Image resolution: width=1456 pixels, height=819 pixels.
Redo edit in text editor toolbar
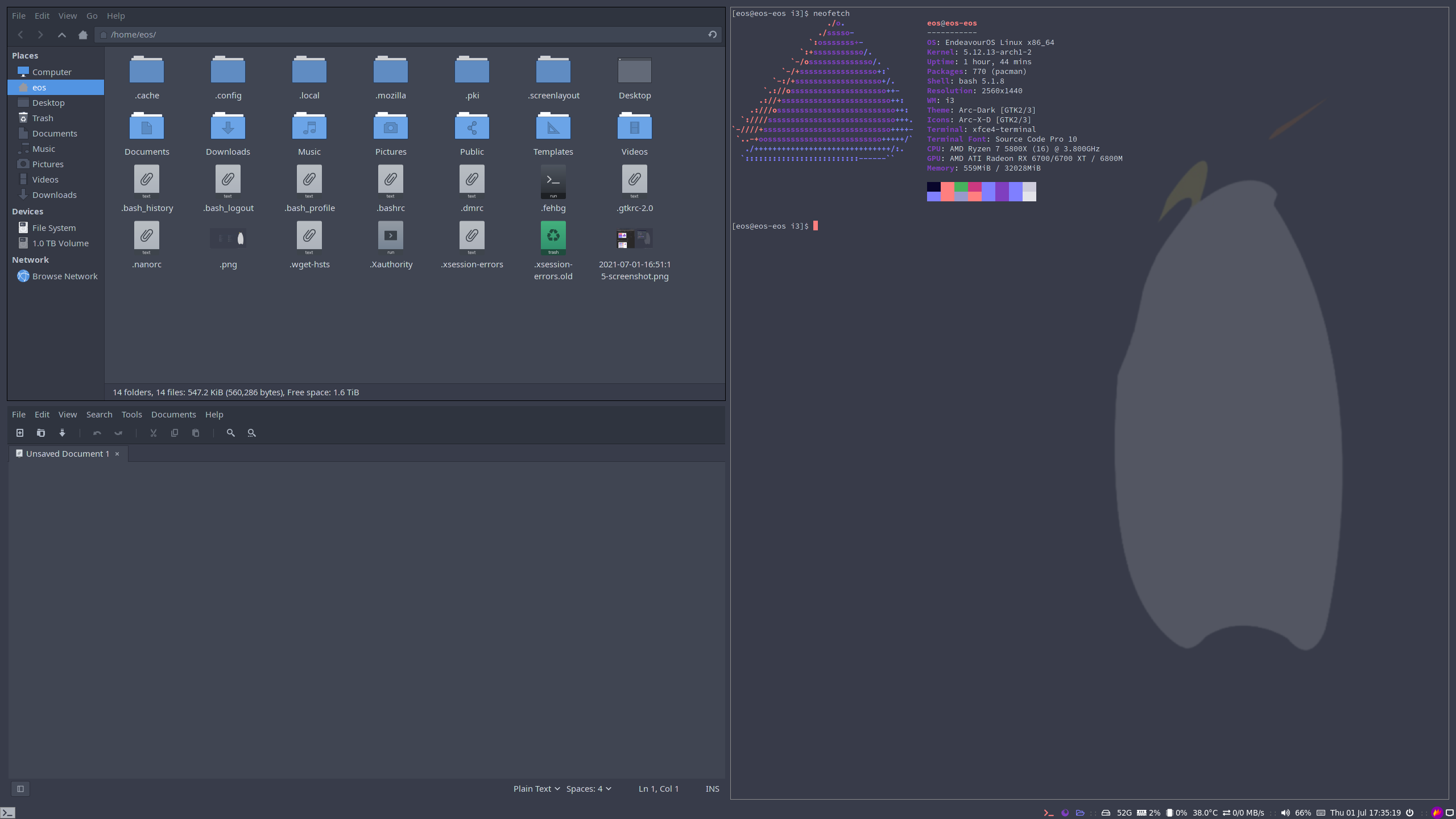coord(118,433)
